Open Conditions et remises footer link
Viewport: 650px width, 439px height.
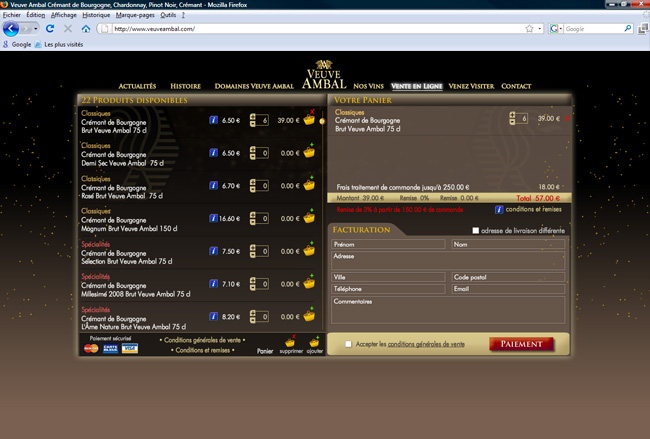(x=202, y=350)
